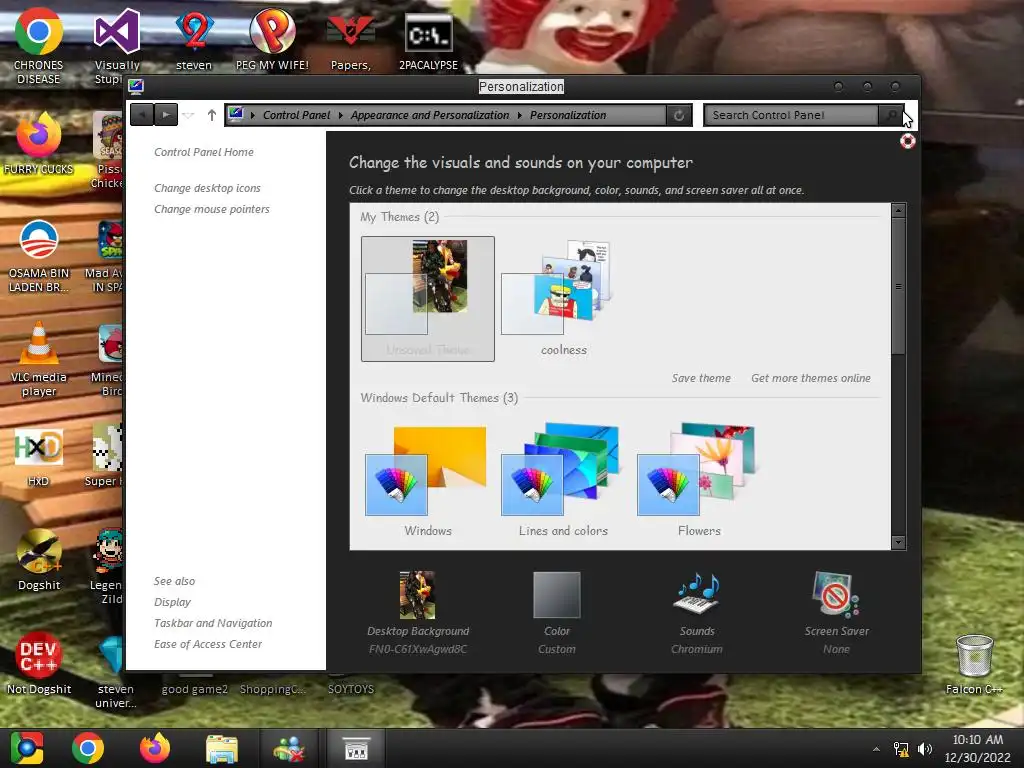The image size is (1024, 768).
Task: Click the volume speaker tray icon
Action: click(x=925, y=749)
